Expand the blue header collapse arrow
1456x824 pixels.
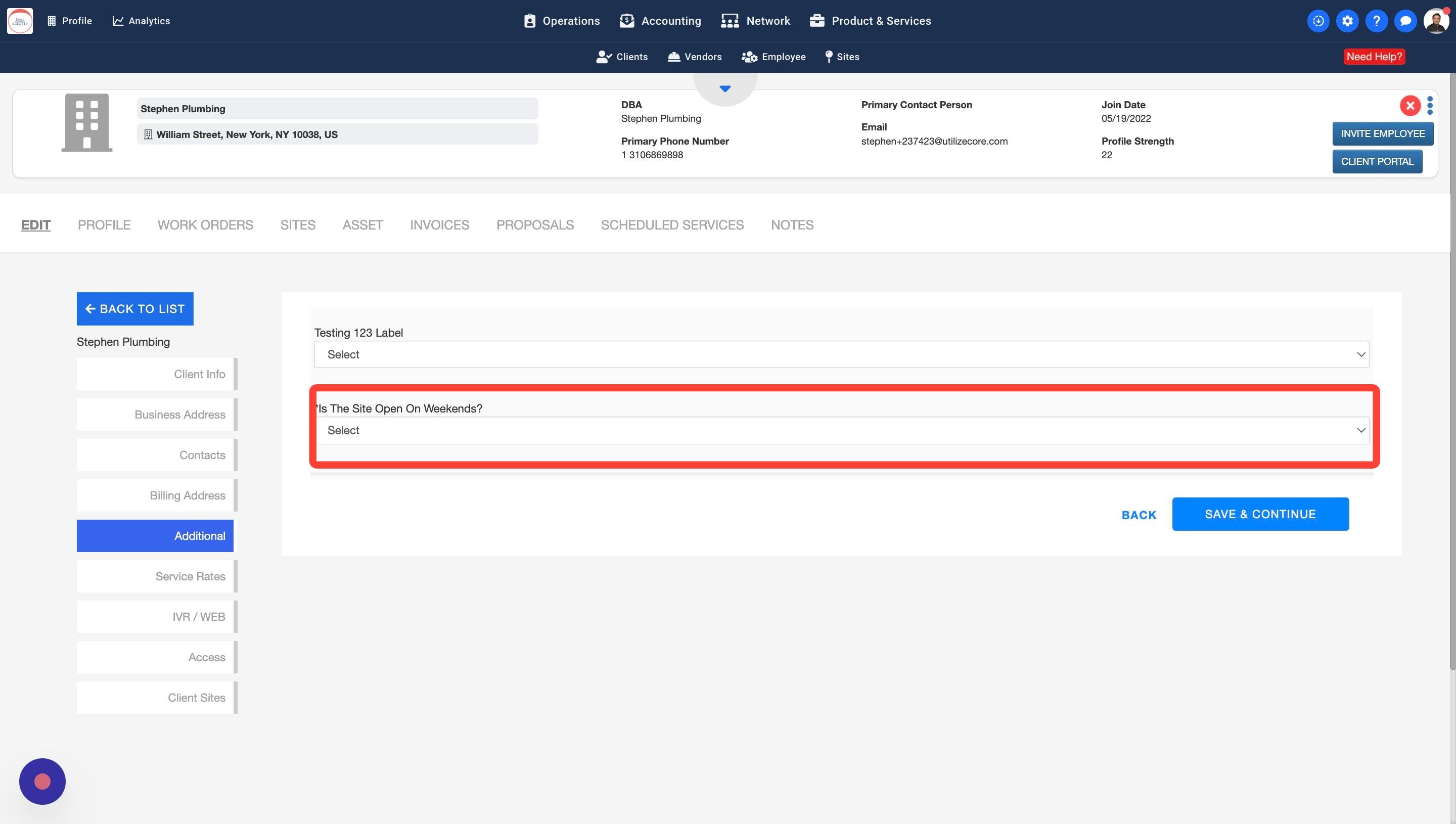(725, 89)
